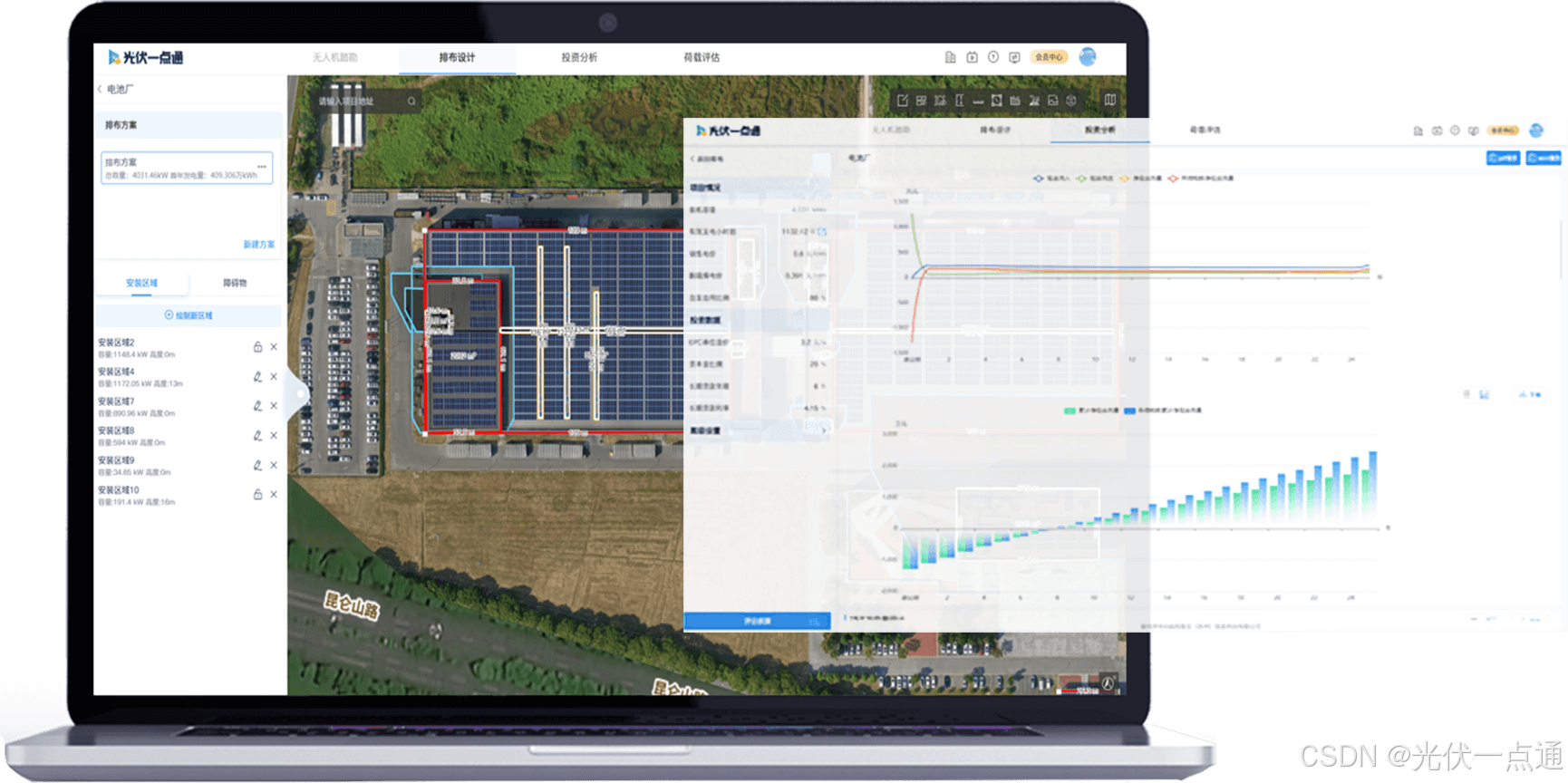Image resolution: width=1568 pixels, height=783 pixels.
Task: Click the 光伏一点通 logo in main window
Action: click(x=146, y=57)
